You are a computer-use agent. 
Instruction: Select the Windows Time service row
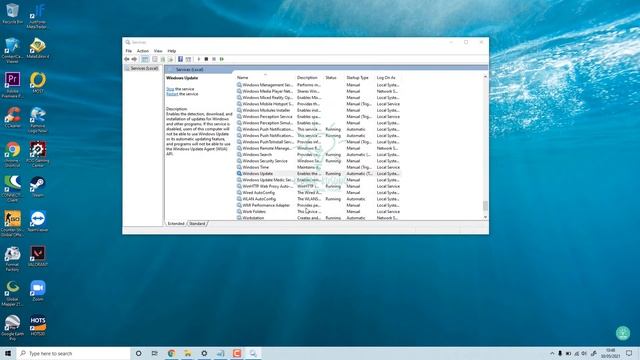pyautogui.click(x=318, y=167)
